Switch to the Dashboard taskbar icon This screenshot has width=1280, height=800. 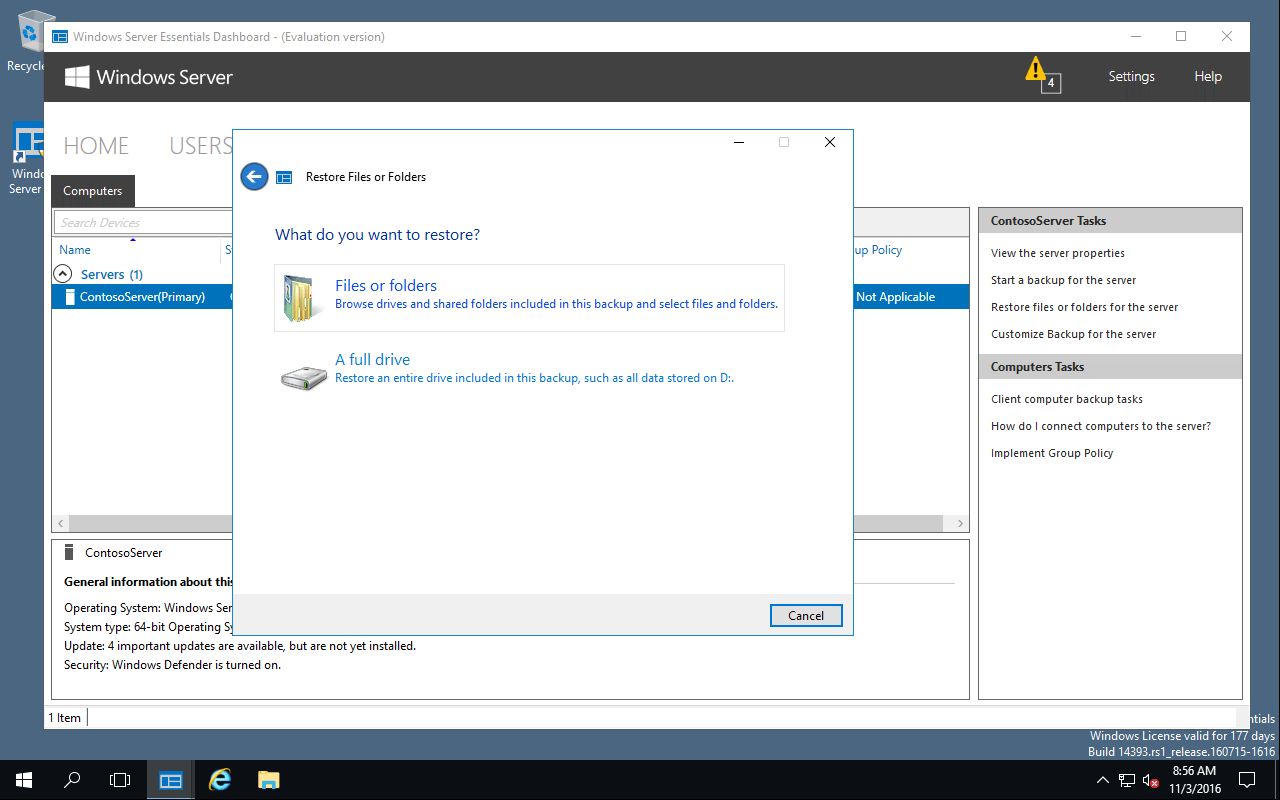click(x=171, y=780)
